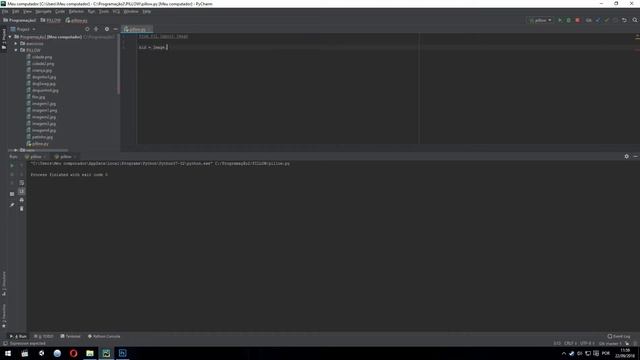Select pillow.py in the project tree
The image size is (640, 360).
click(38, 144)
